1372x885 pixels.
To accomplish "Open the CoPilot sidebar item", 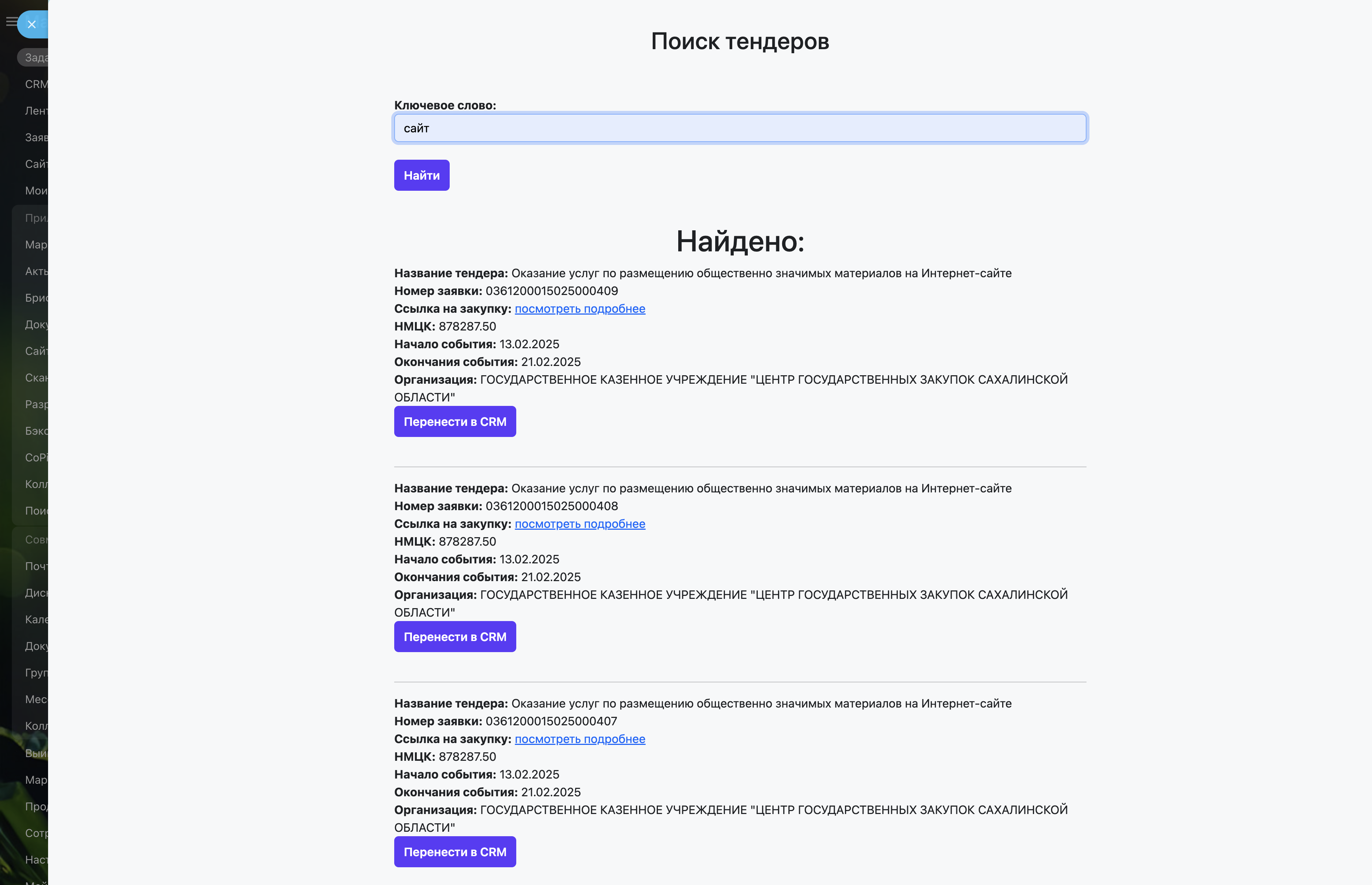I will pos(36,457).
